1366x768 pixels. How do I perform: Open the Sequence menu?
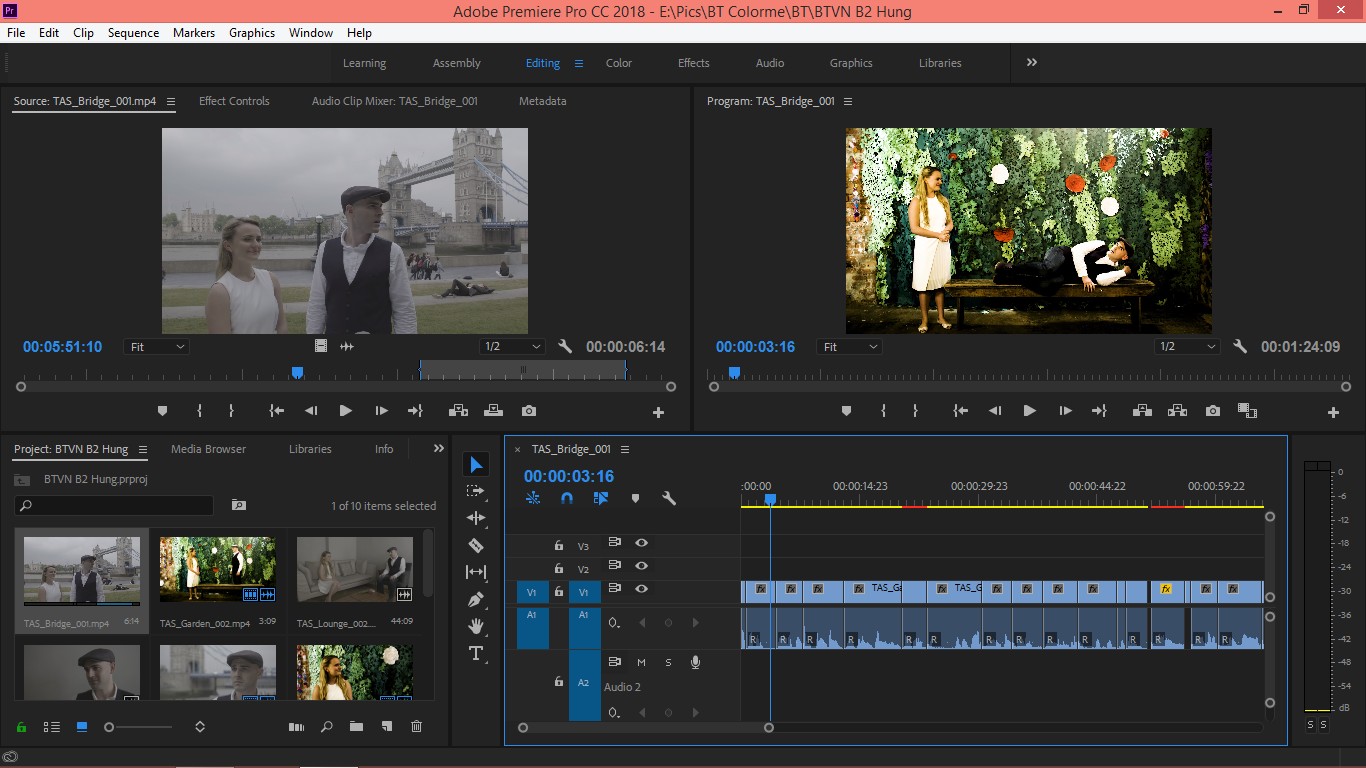133,33
